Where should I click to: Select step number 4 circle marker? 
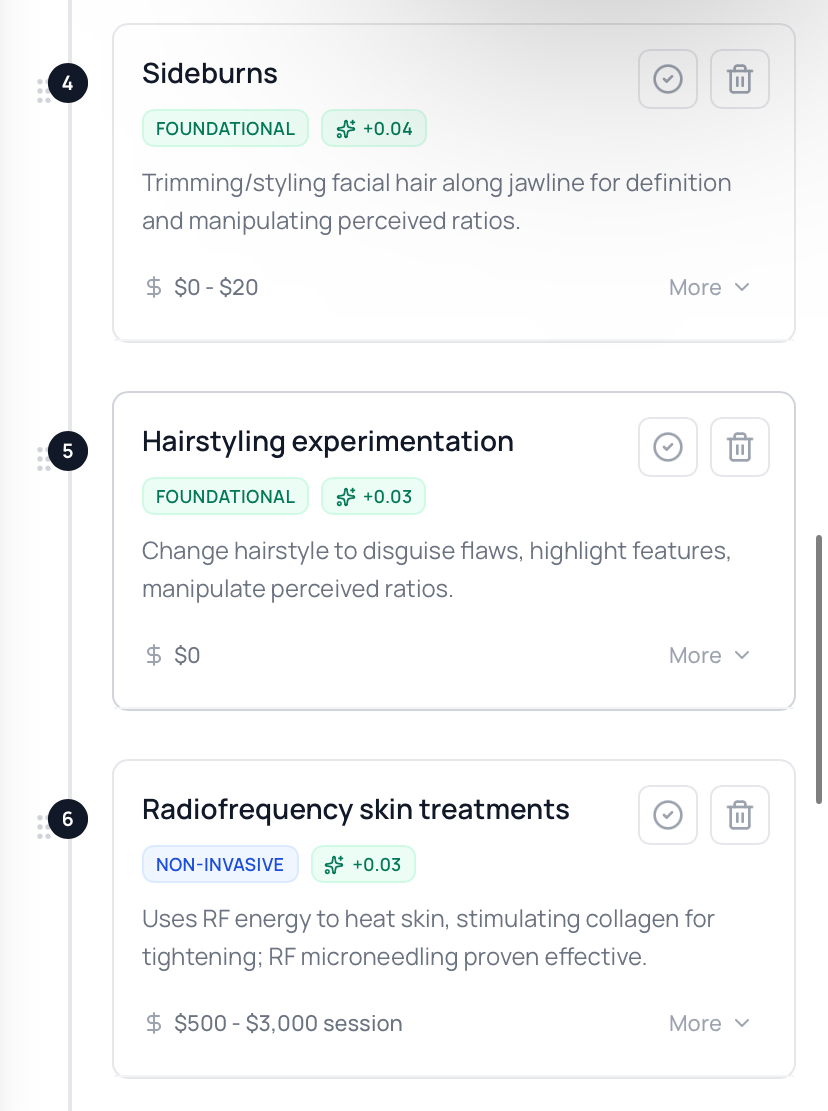point(68,83)
